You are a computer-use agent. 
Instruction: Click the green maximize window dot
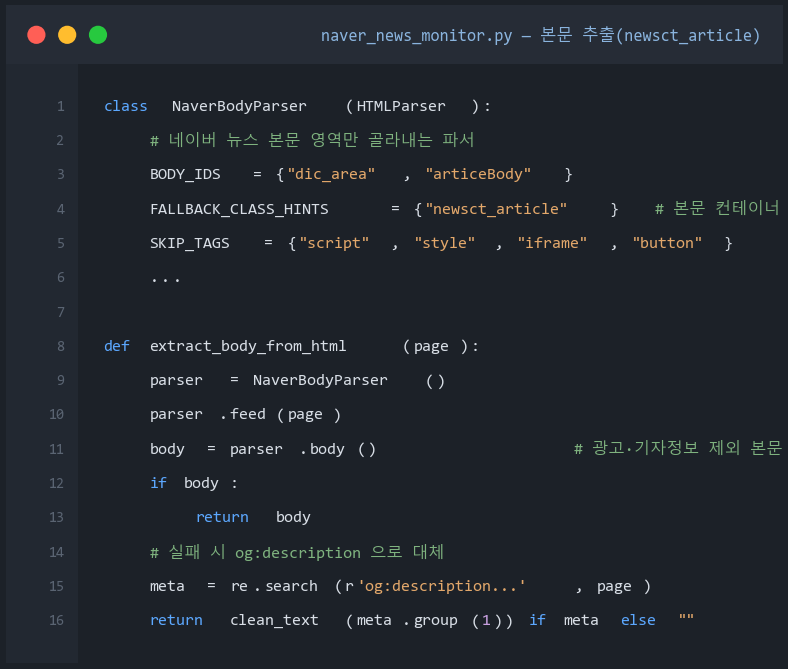(x=98, y=35)
